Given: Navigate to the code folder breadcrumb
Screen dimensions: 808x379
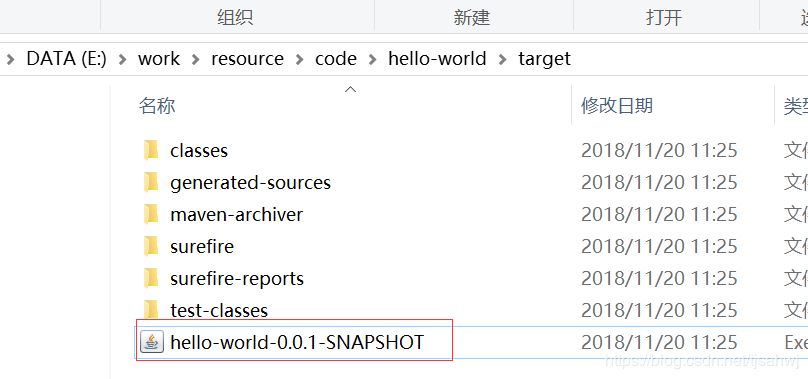Looking at the screenshot, I should [336, 59].
